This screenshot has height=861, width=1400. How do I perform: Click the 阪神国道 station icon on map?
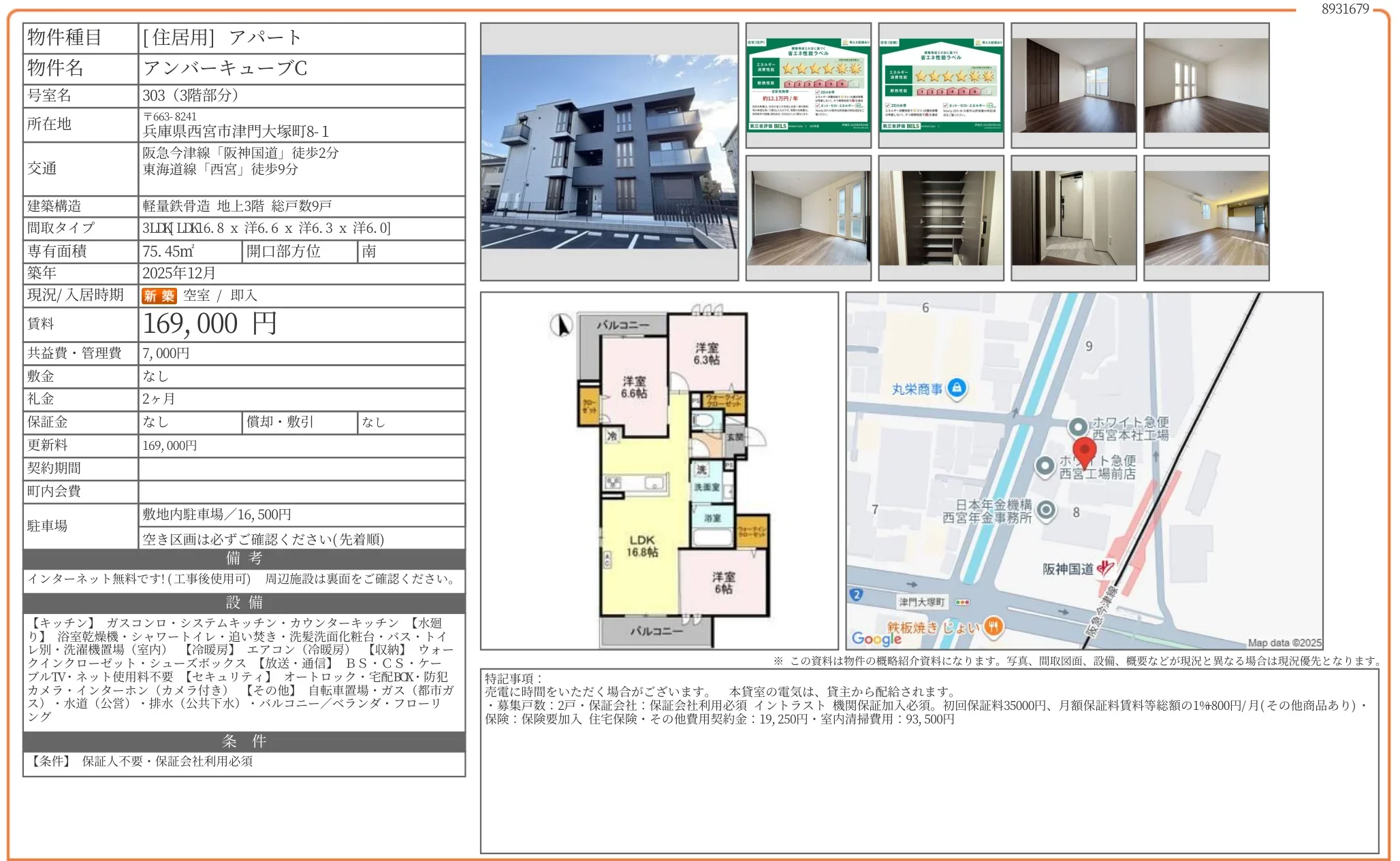1106,568
